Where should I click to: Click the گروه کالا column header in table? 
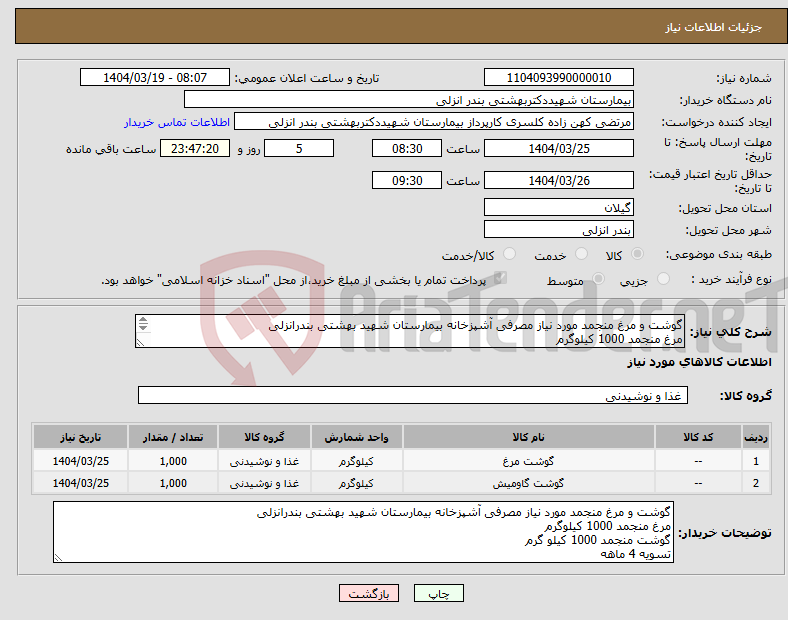264,437
